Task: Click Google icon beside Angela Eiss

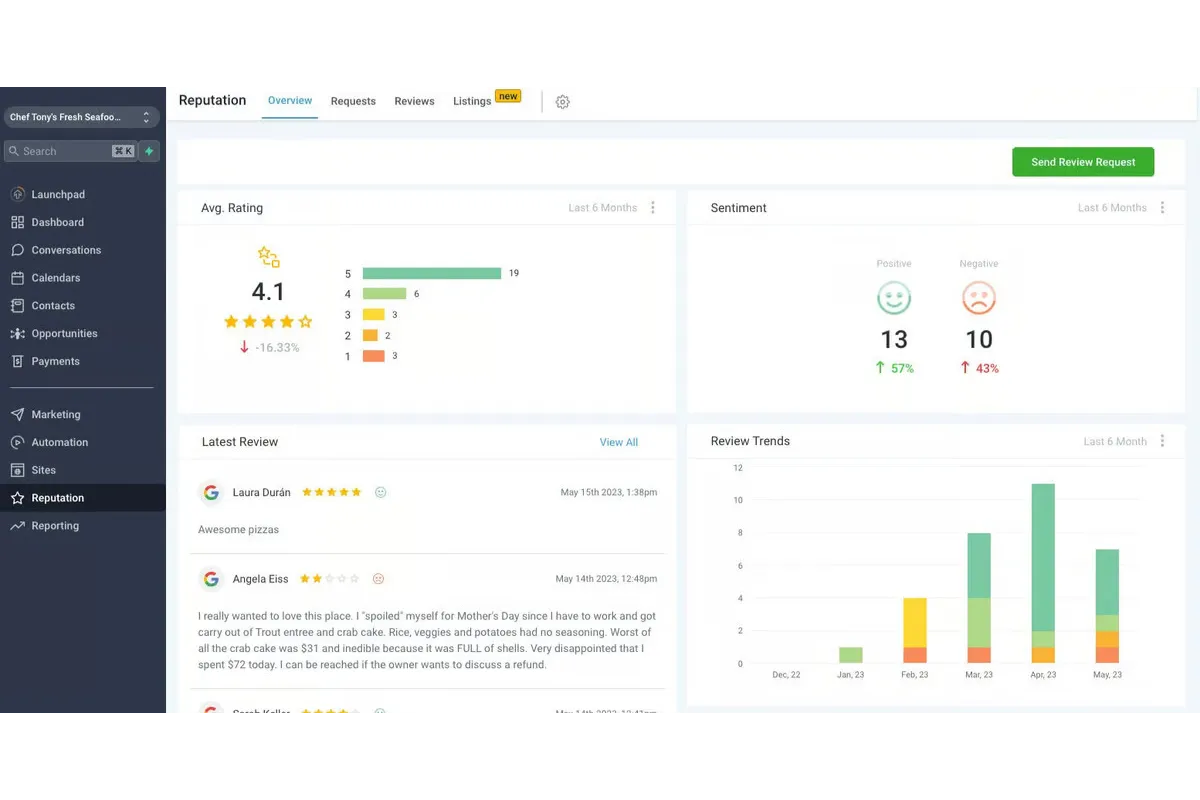Action: point(211,578)
